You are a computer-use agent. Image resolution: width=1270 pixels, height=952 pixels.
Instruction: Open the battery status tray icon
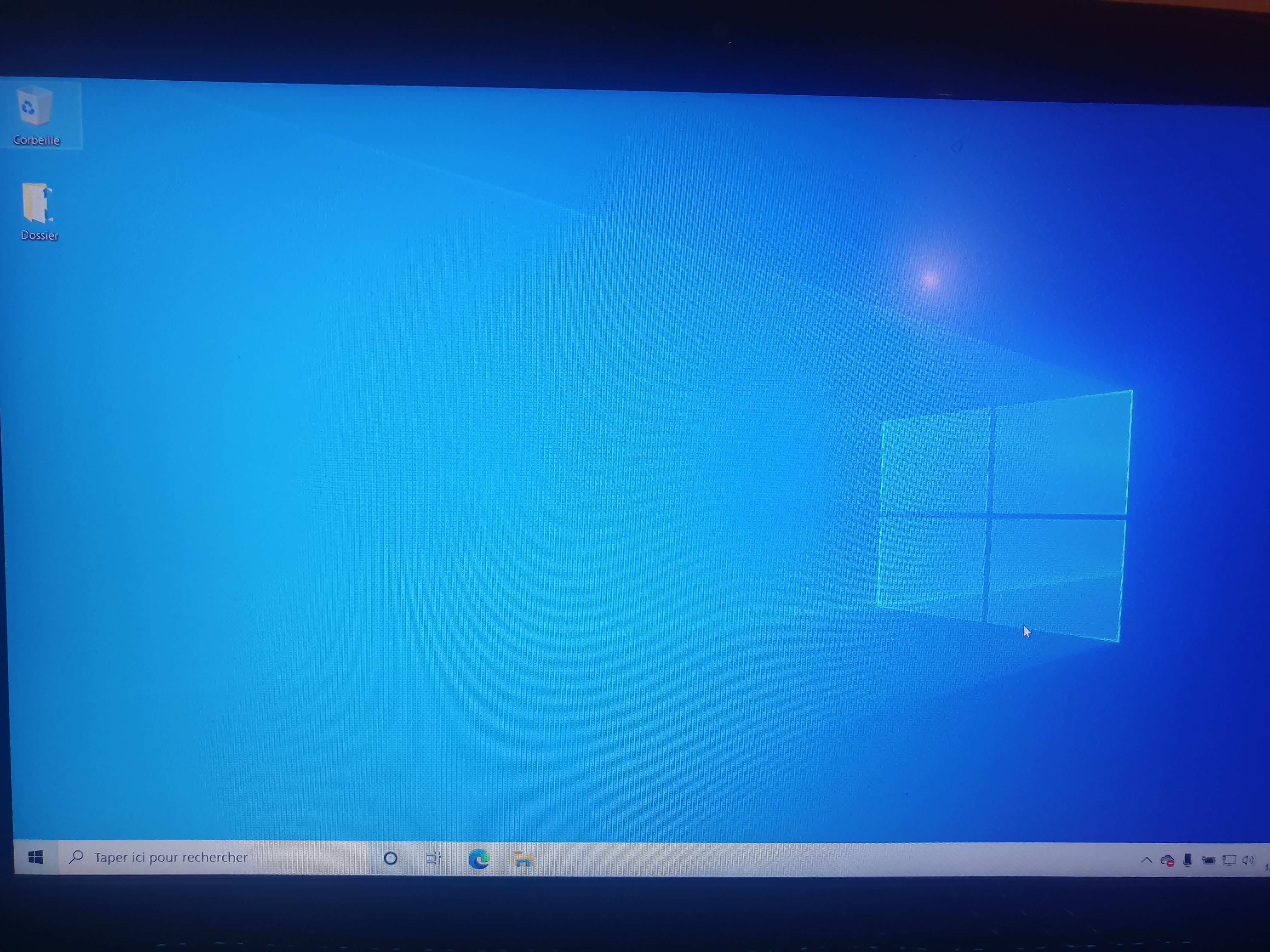(x=1209, y=860)
